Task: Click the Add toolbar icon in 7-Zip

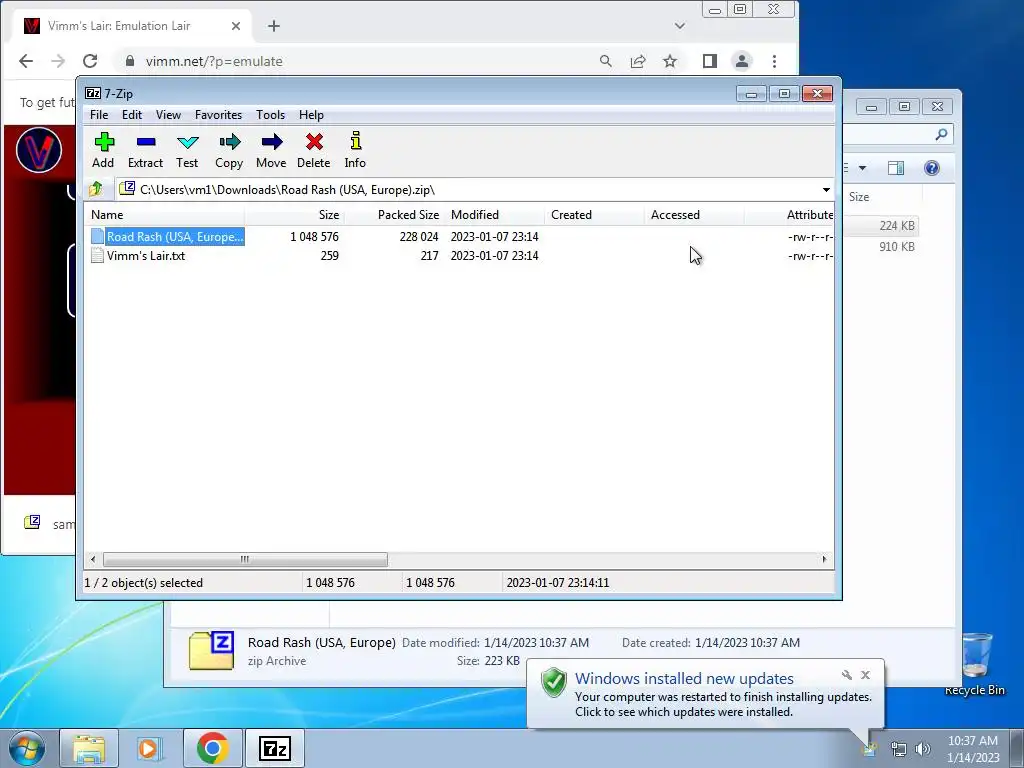Action: point(103,150)
